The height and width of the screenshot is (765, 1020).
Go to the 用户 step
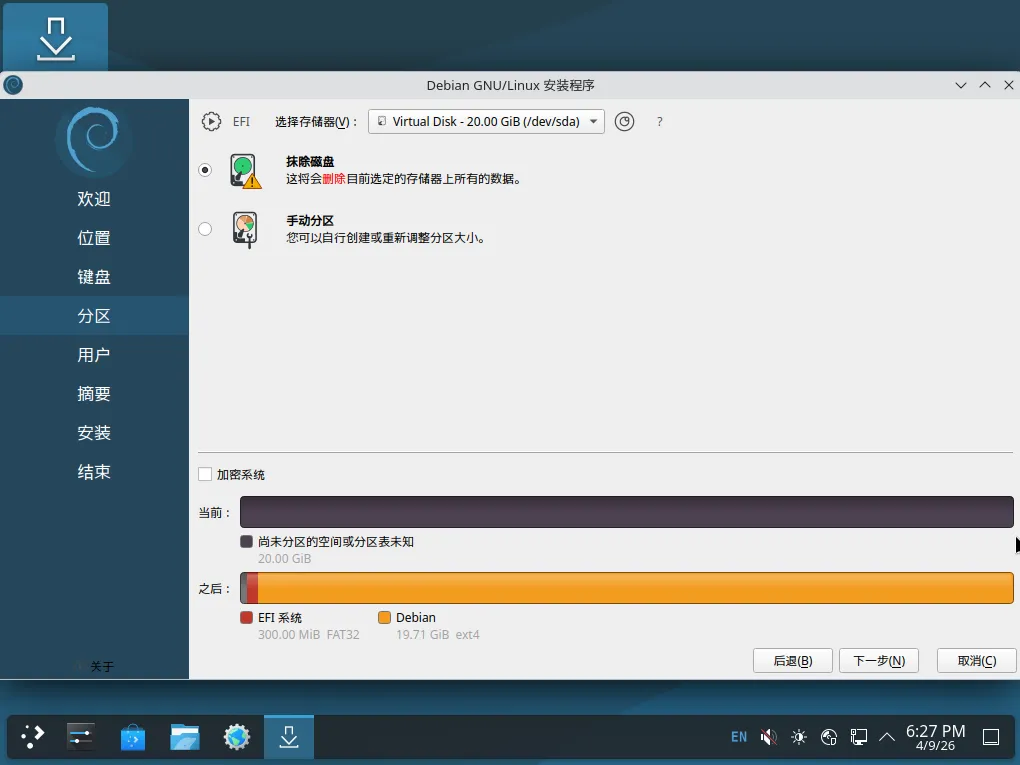pyautogui.click(x=94, y=355)
